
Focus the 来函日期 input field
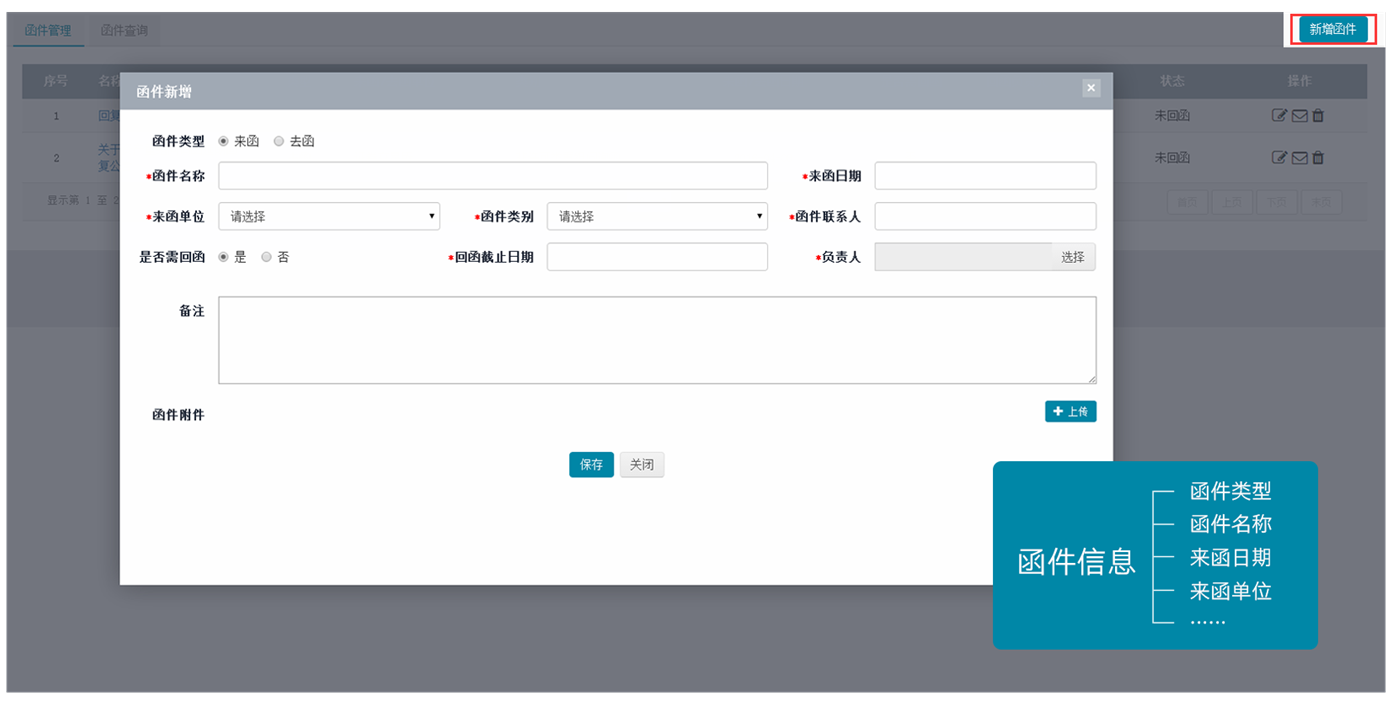pos(985,176)
